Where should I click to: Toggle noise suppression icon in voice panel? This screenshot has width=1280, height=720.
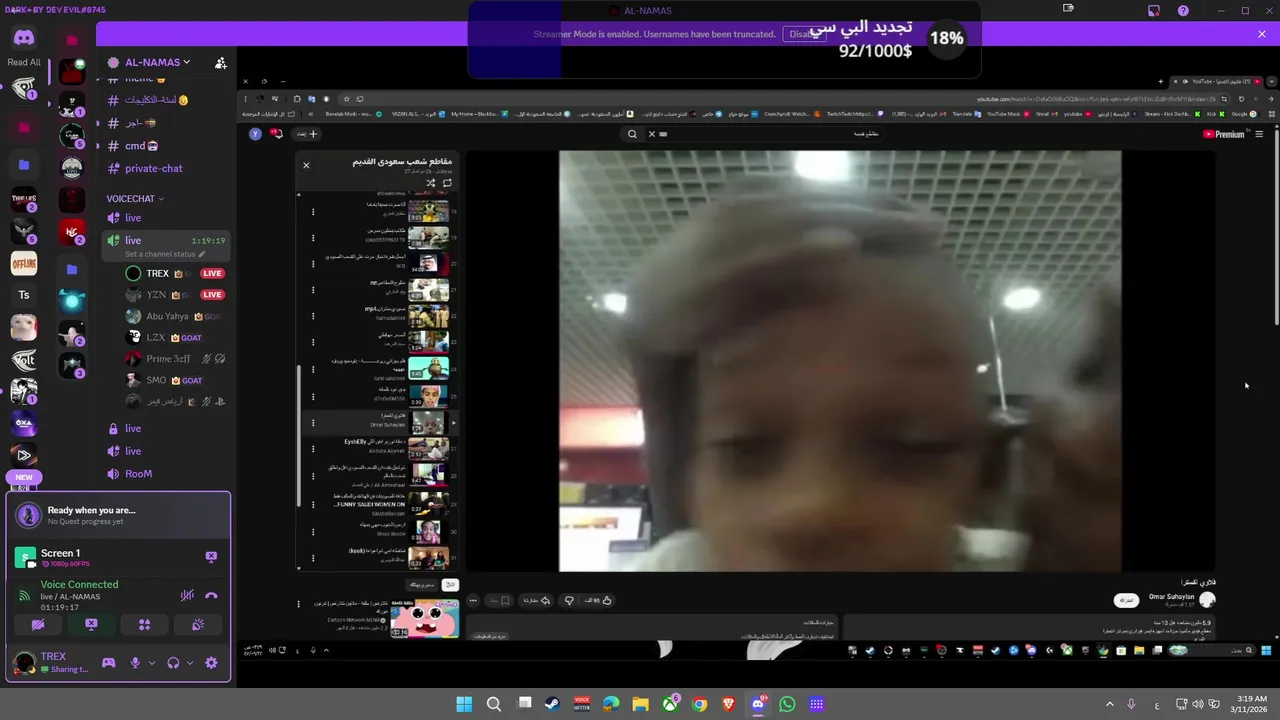(187, 595)
